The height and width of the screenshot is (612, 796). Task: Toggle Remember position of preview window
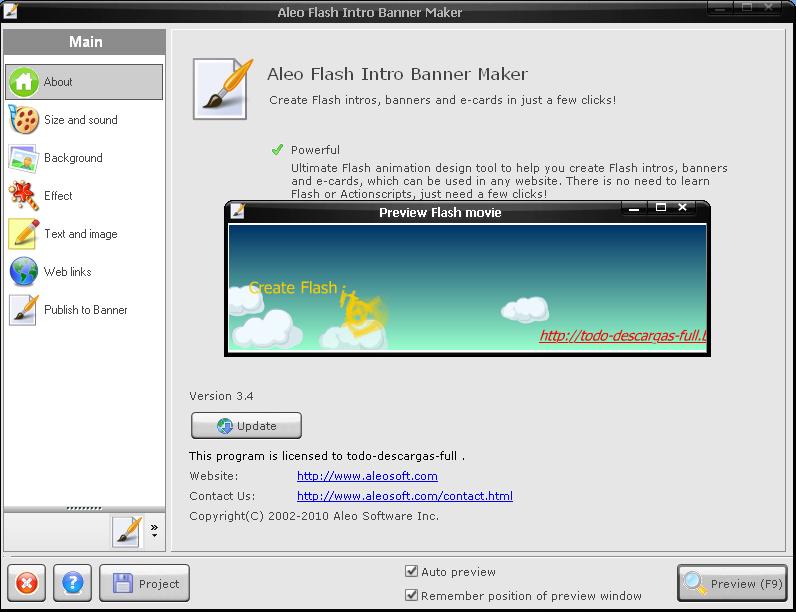coord(411,595)
